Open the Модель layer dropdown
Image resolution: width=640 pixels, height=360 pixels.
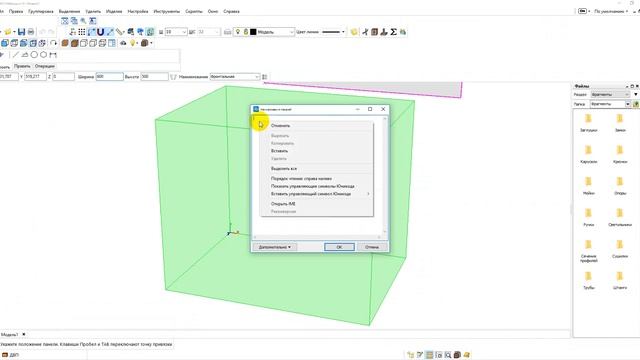[291, 32]
